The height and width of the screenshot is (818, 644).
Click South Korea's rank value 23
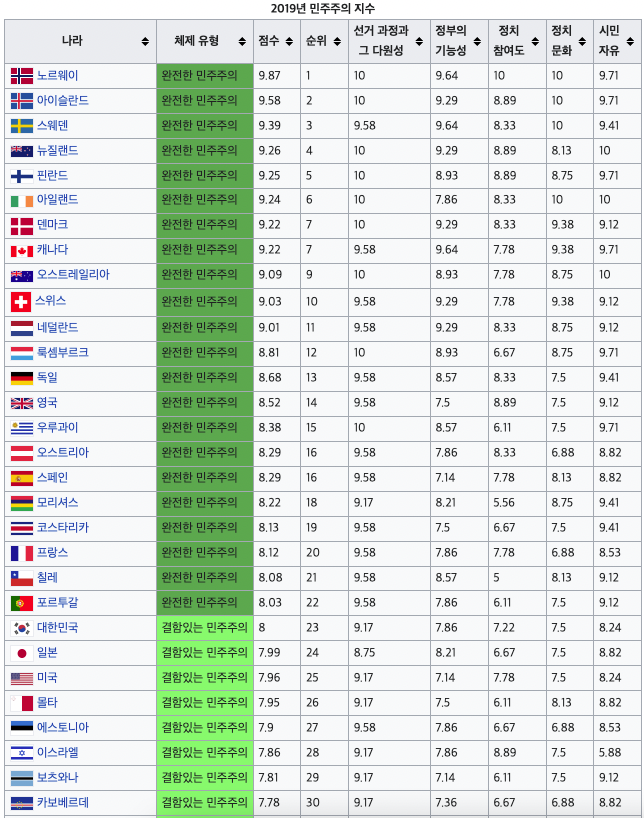pos(312,628)
